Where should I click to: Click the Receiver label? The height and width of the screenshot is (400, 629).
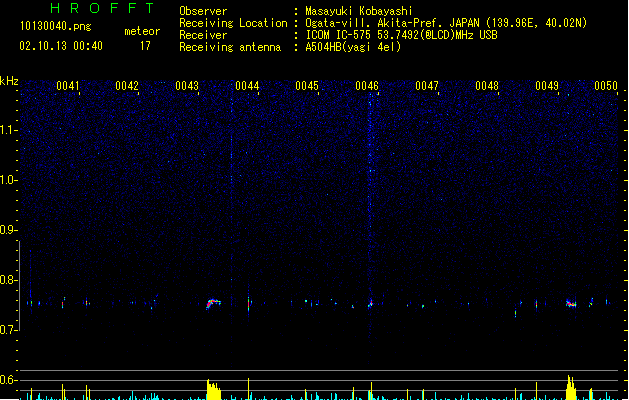coord(203,35)
